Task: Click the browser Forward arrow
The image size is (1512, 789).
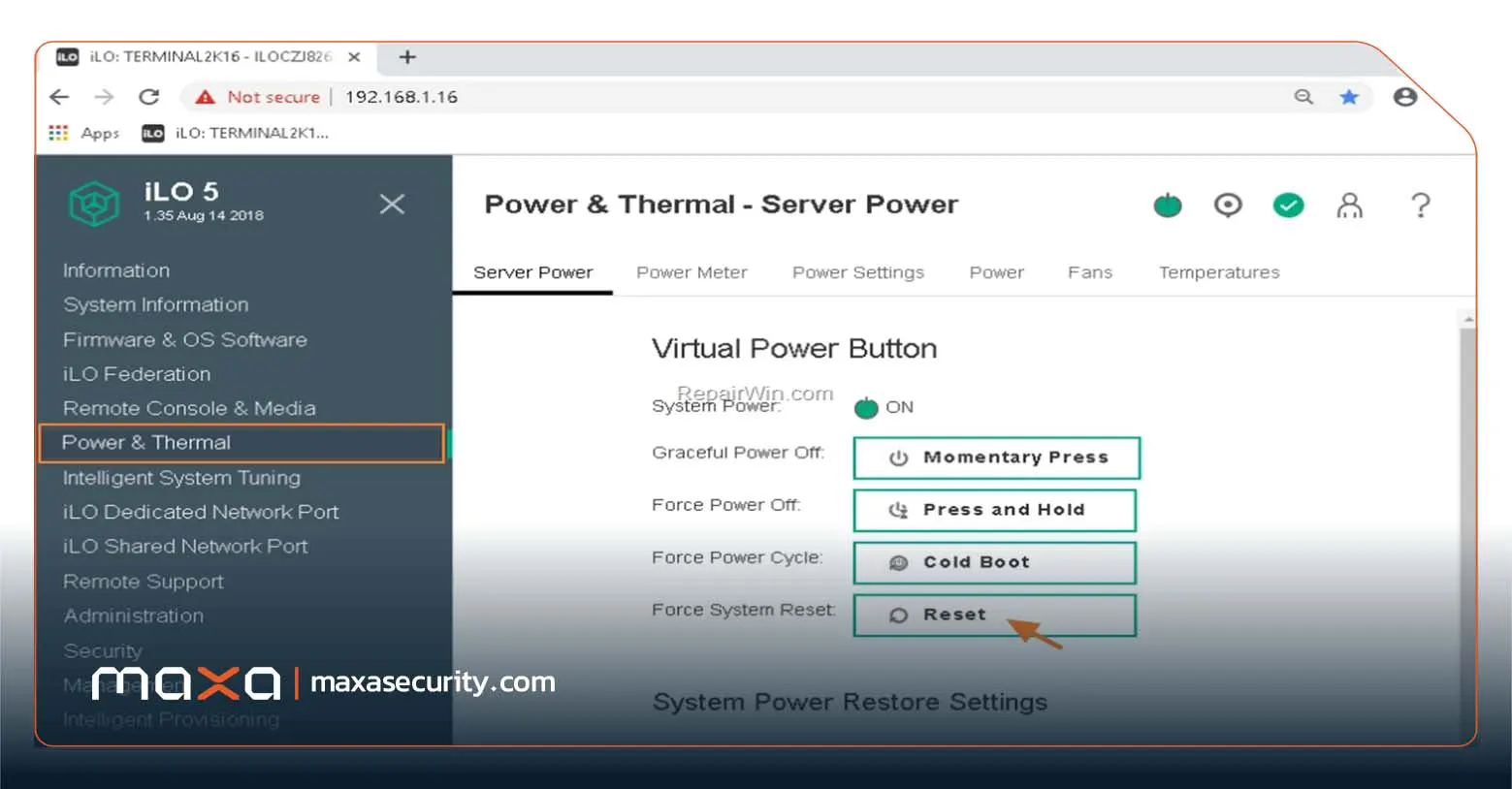Action: click(104, 97)
